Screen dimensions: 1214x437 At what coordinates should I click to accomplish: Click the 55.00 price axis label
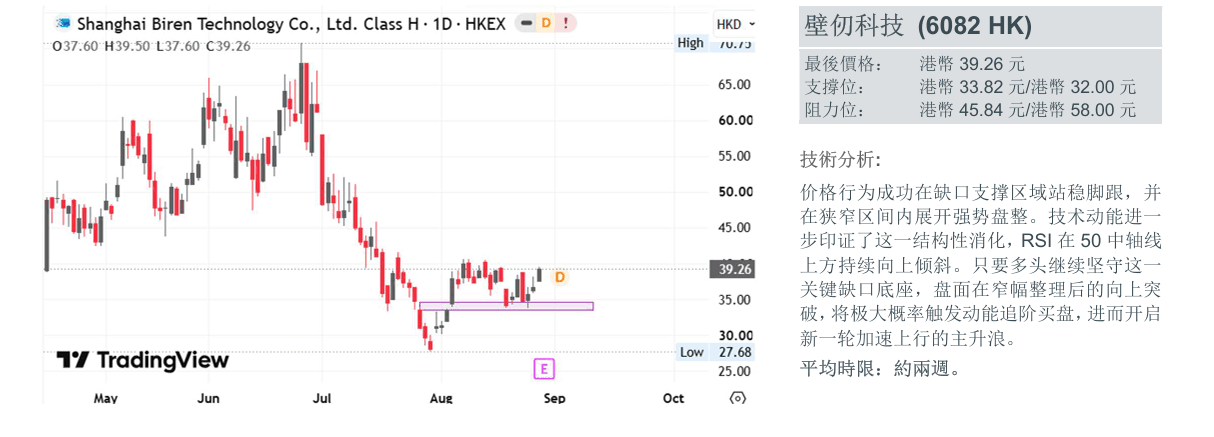pos(735,156)
